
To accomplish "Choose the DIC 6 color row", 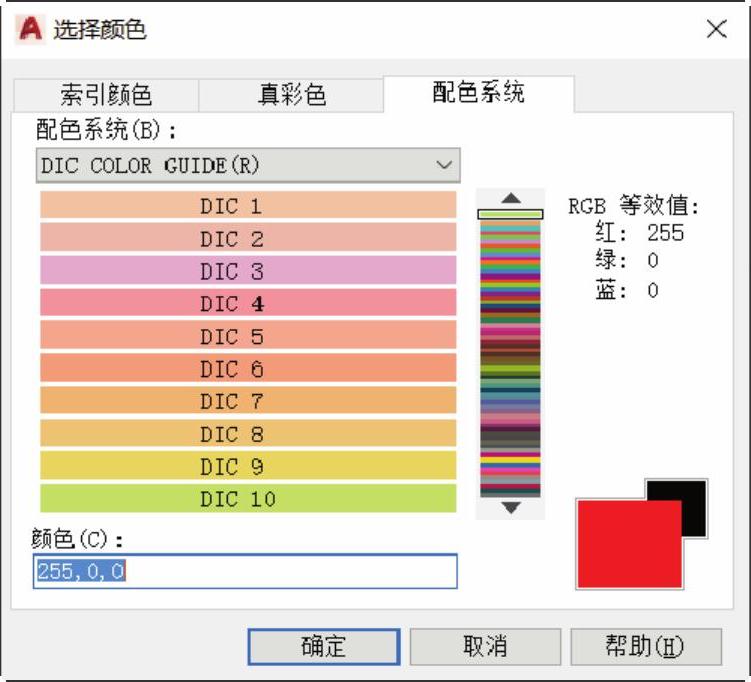I will click(x=248, y=368).
